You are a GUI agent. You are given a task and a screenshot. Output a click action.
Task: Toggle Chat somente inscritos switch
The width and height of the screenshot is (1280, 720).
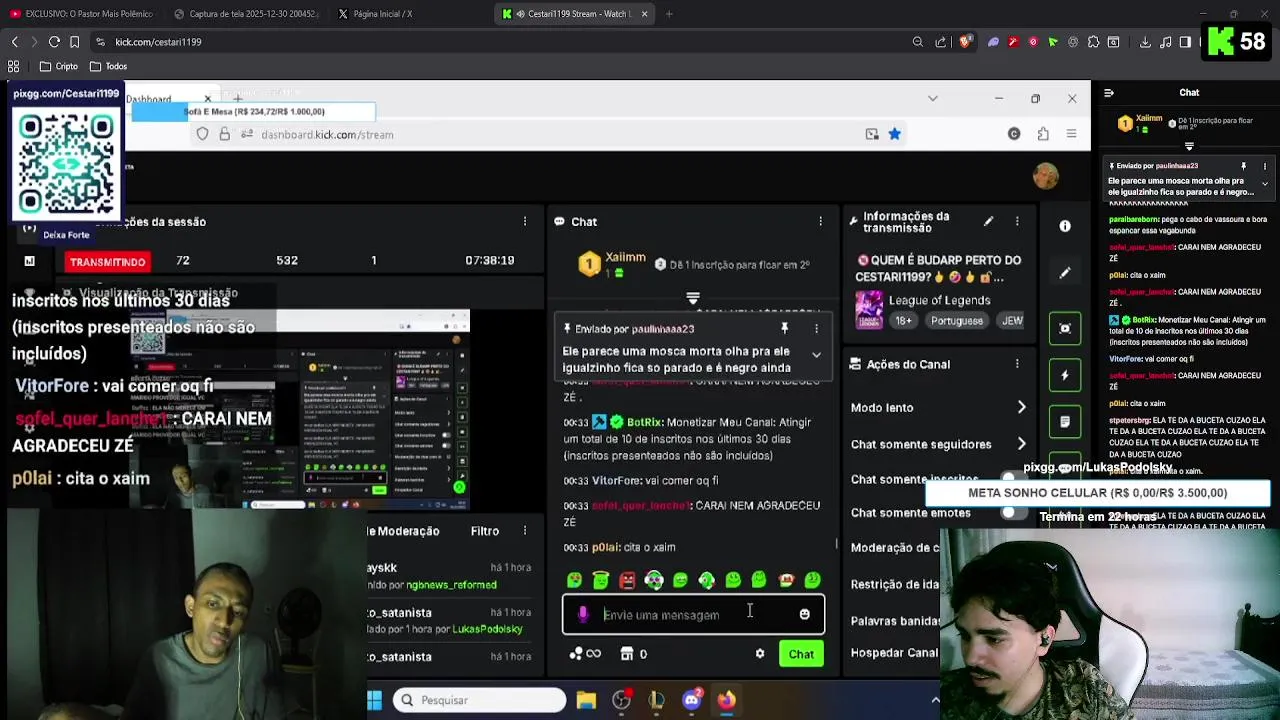1012,479
